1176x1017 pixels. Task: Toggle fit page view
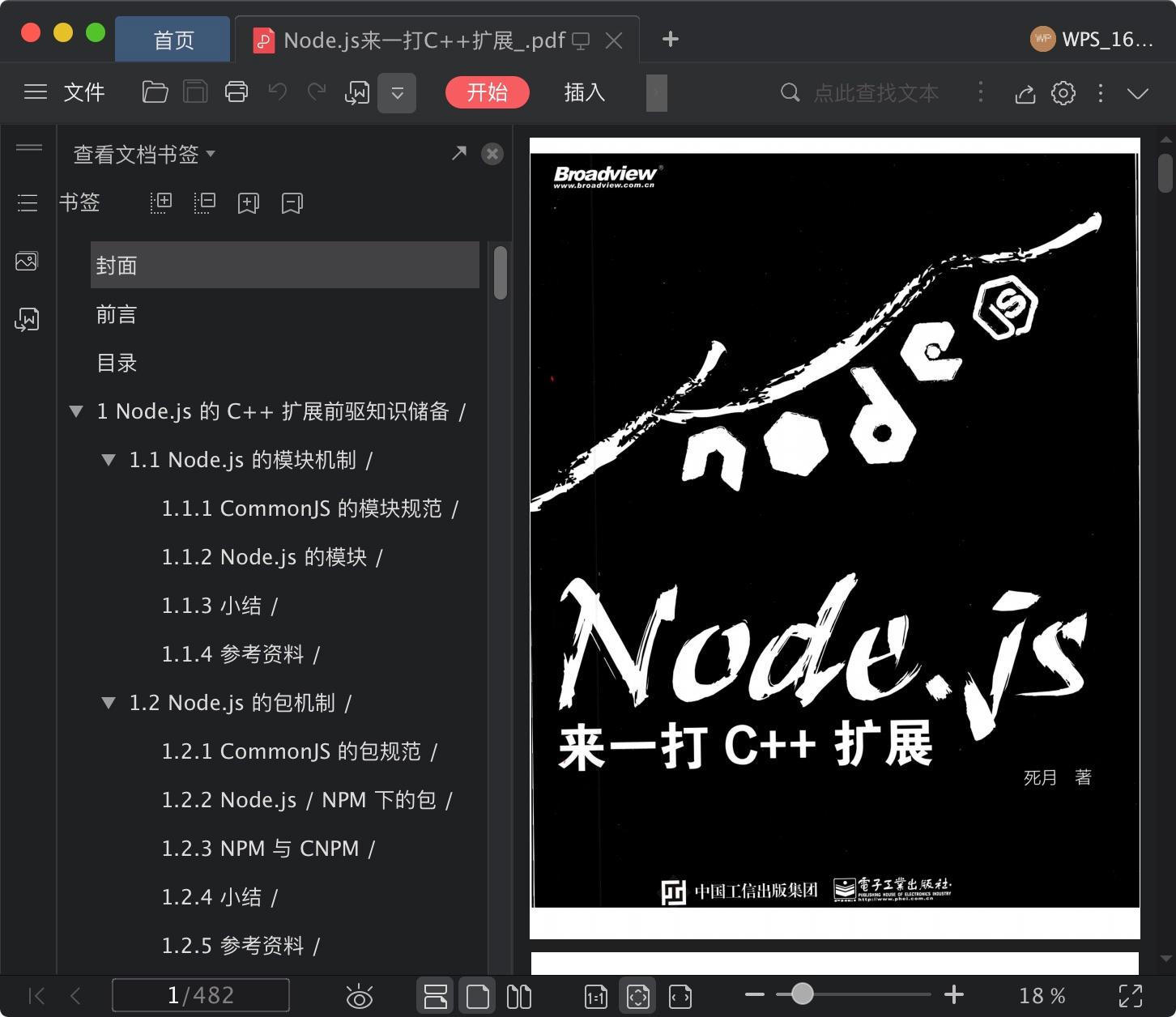tap(638, 996)
